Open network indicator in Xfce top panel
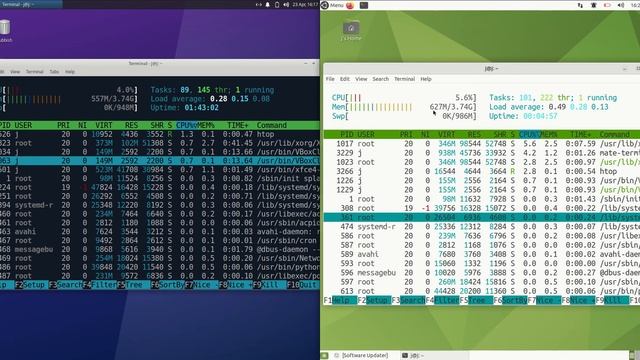Image resolution: width=640 pixels, height=360 pixels. (x=258, y=4)
